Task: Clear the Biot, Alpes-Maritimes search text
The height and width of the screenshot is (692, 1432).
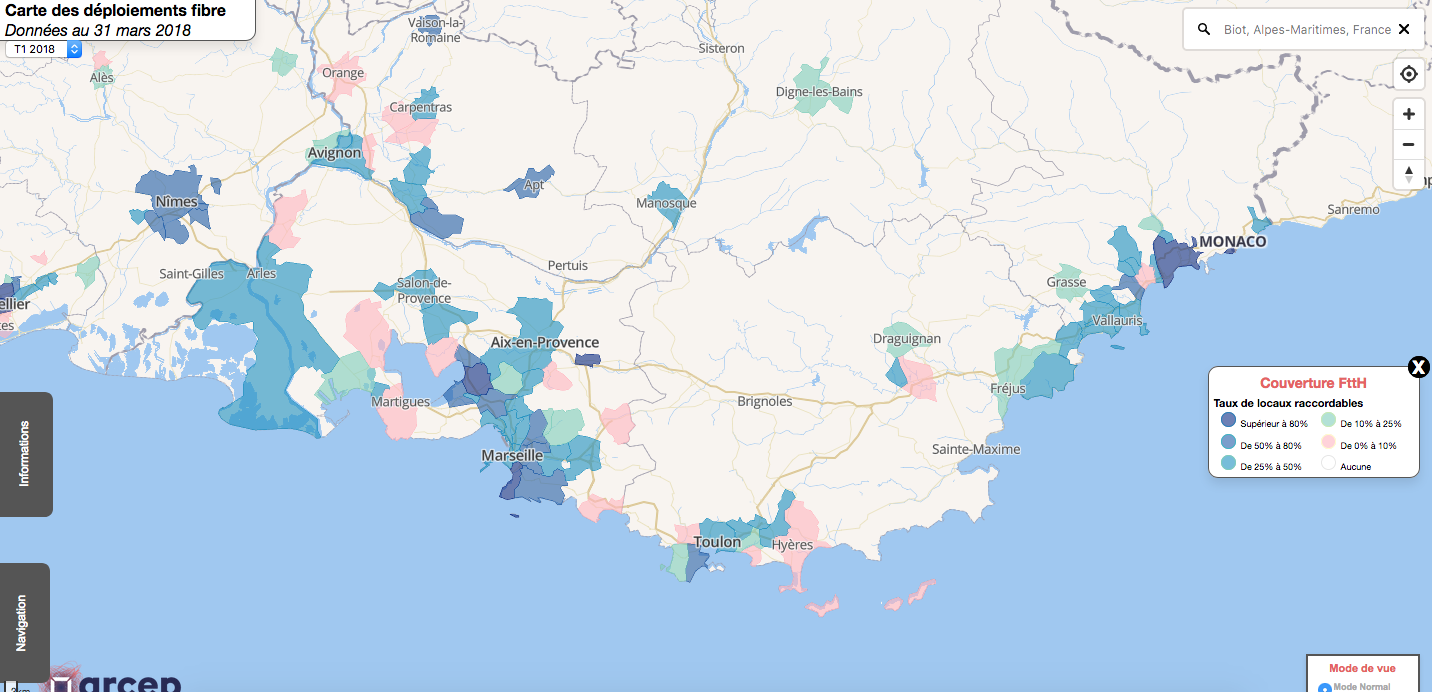Action: [1404, 29]
